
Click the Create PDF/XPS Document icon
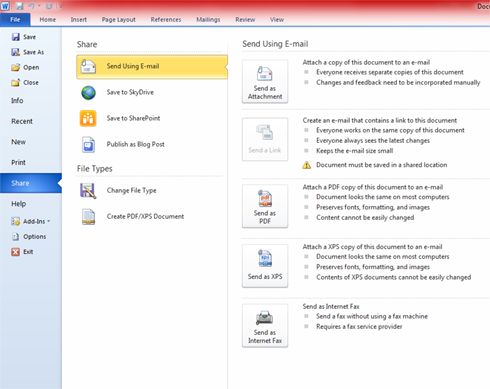pos(88,217)
